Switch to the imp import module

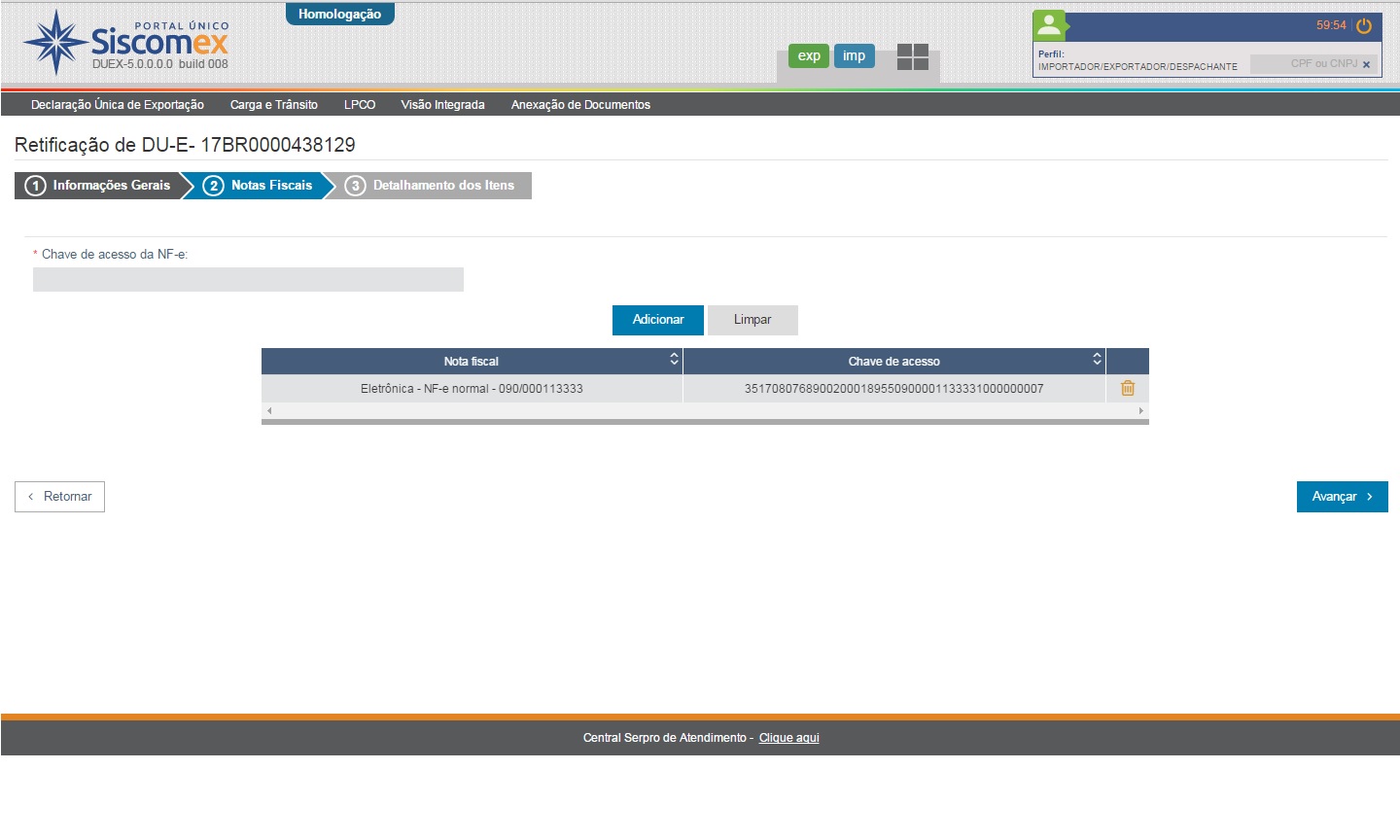click(855, 56)
